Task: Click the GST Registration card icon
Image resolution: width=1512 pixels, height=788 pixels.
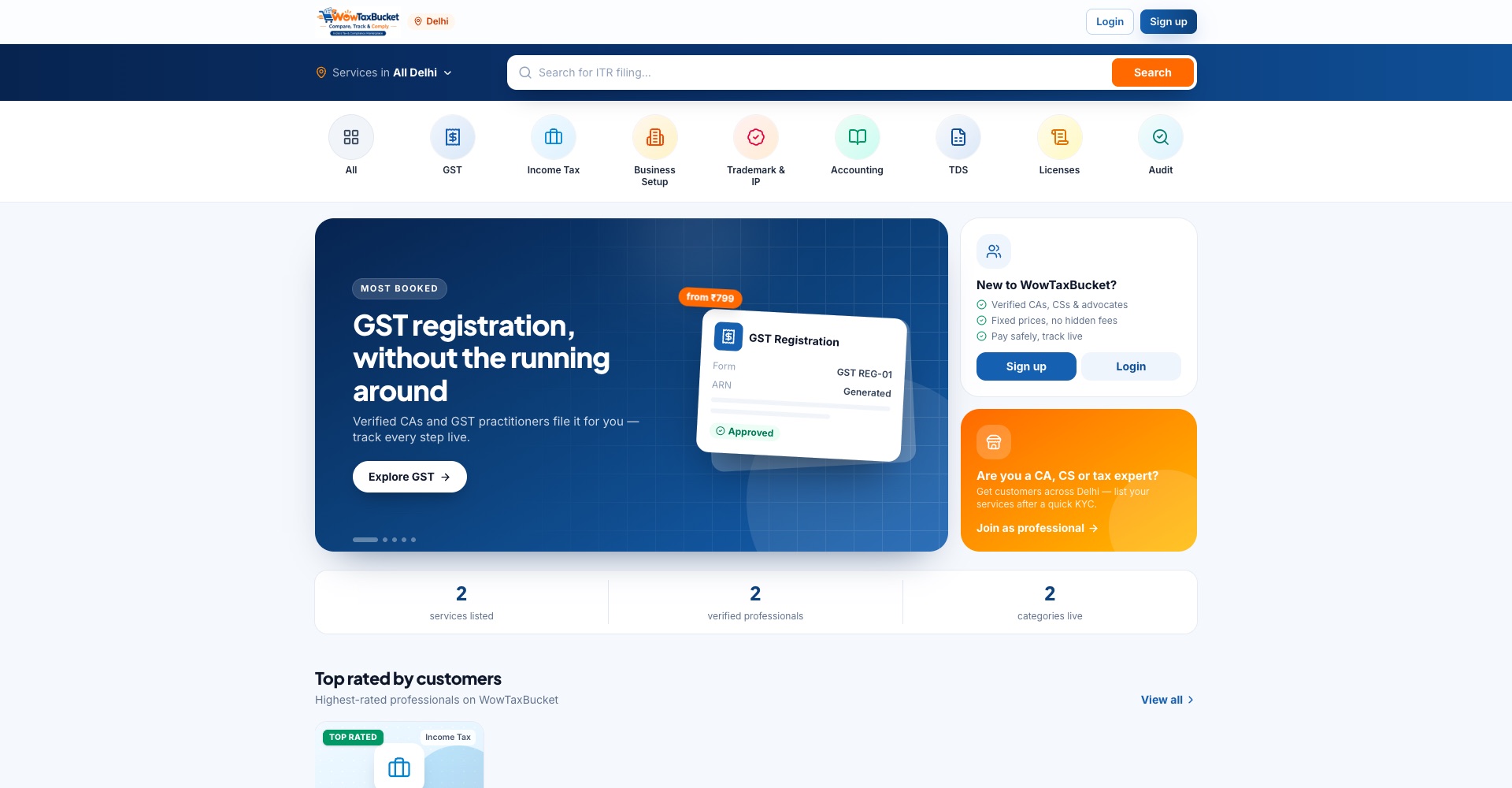Action: [728, 336]
